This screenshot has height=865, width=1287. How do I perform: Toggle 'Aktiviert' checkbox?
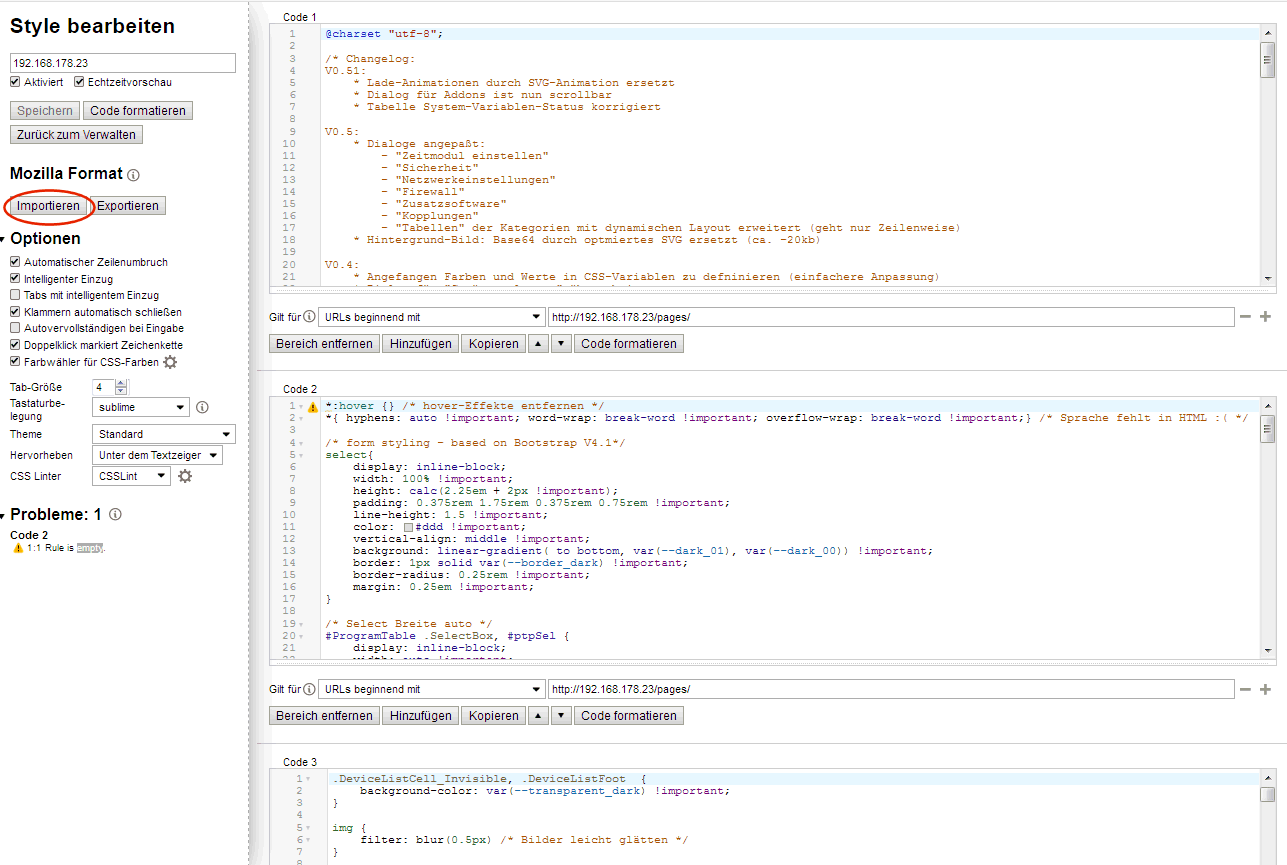pos(15,82)
